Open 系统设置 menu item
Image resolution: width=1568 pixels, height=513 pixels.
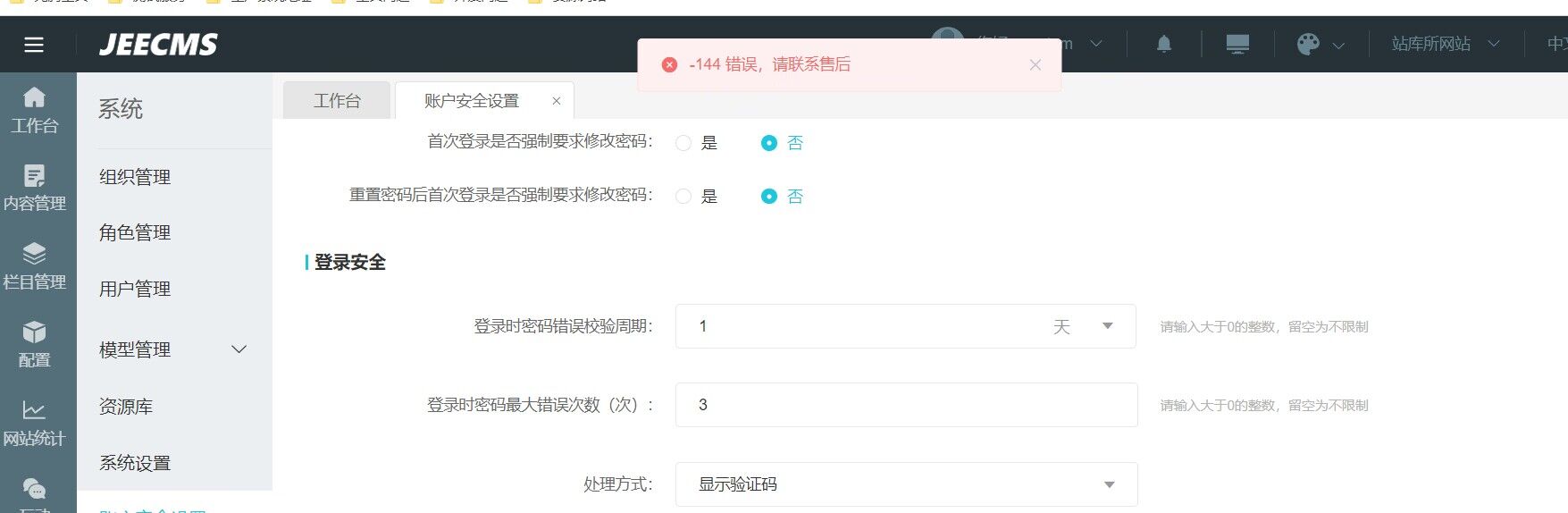pyautogui.click(x=135, y=463)
